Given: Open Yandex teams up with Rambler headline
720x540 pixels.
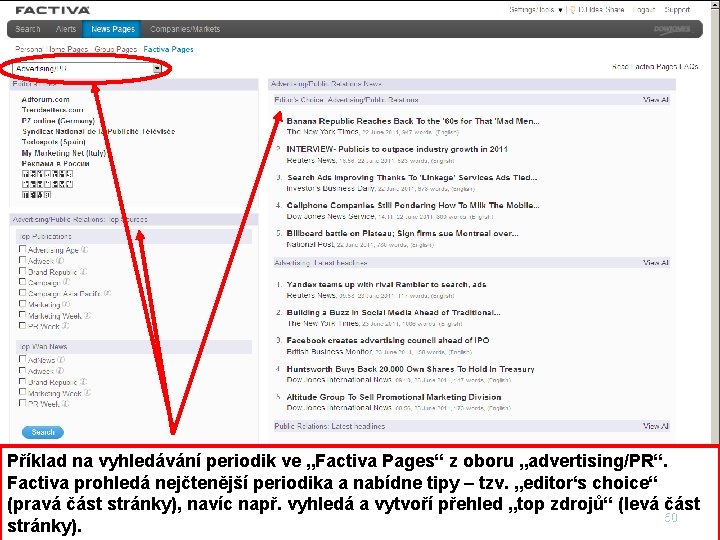Looking at the screenshot, I should [x=386, y=285].
